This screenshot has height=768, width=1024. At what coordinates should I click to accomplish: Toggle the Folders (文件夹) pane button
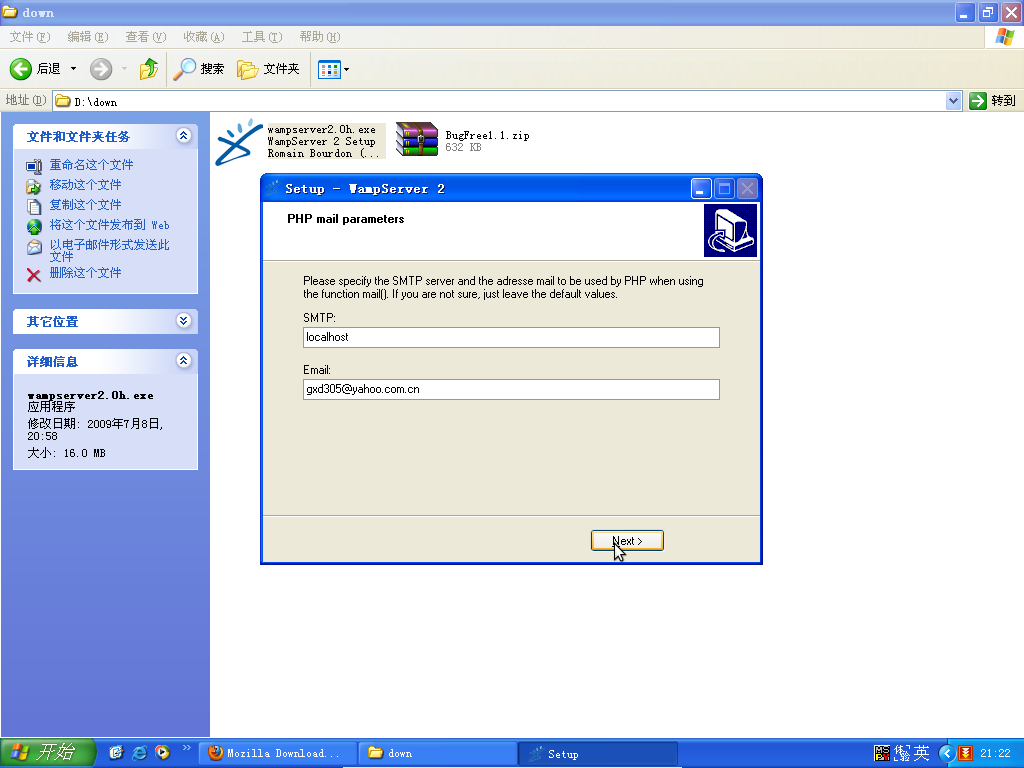[268, 69]
